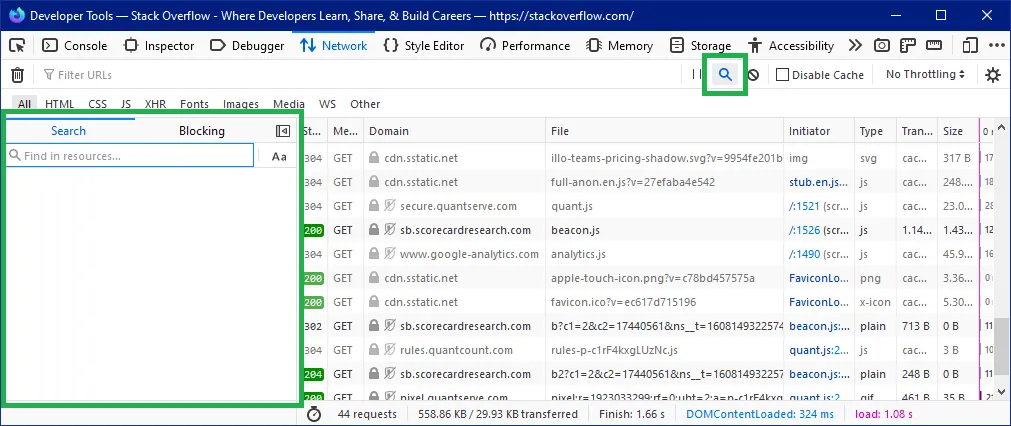Select the quant.js request row
The width and height of the screenshot is (1011, 426).
click(x=649, y=206)
